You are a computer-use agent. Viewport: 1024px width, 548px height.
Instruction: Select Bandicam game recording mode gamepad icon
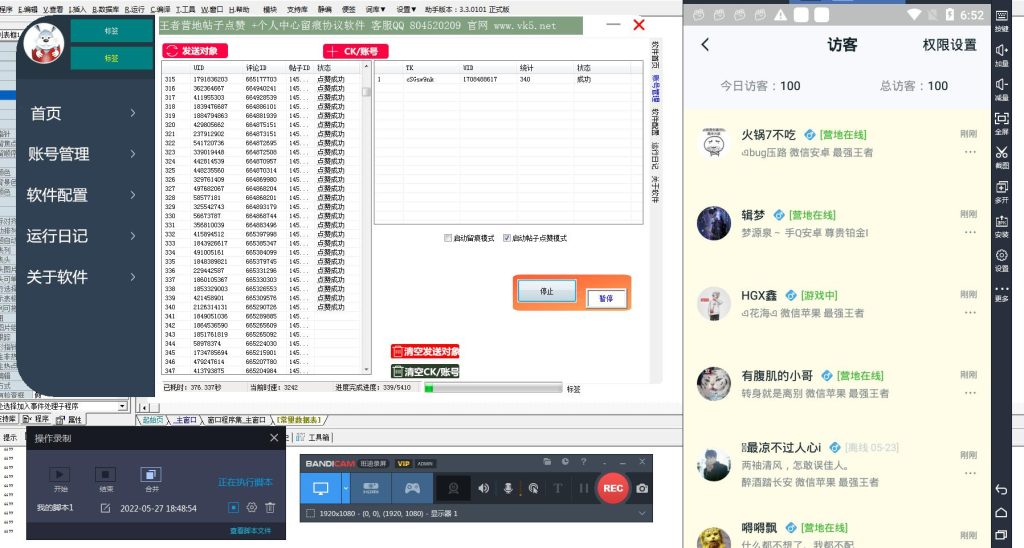pos(412,488)
